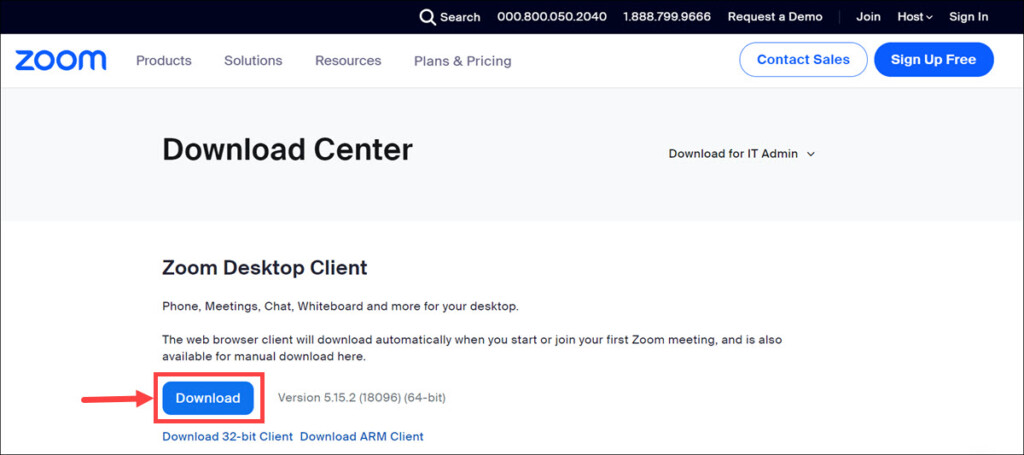Click Request a Demo
Screen dimensions: 1024x455
775,17
